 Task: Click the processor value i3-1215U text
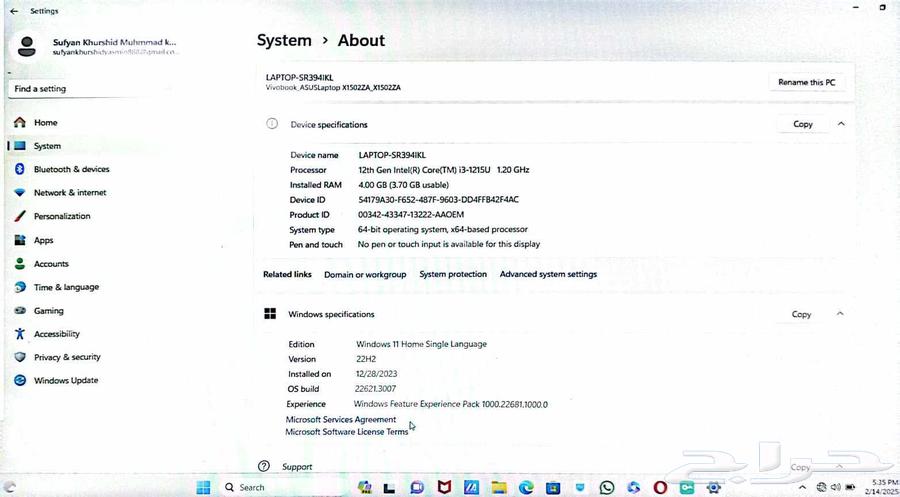(444, 170)
